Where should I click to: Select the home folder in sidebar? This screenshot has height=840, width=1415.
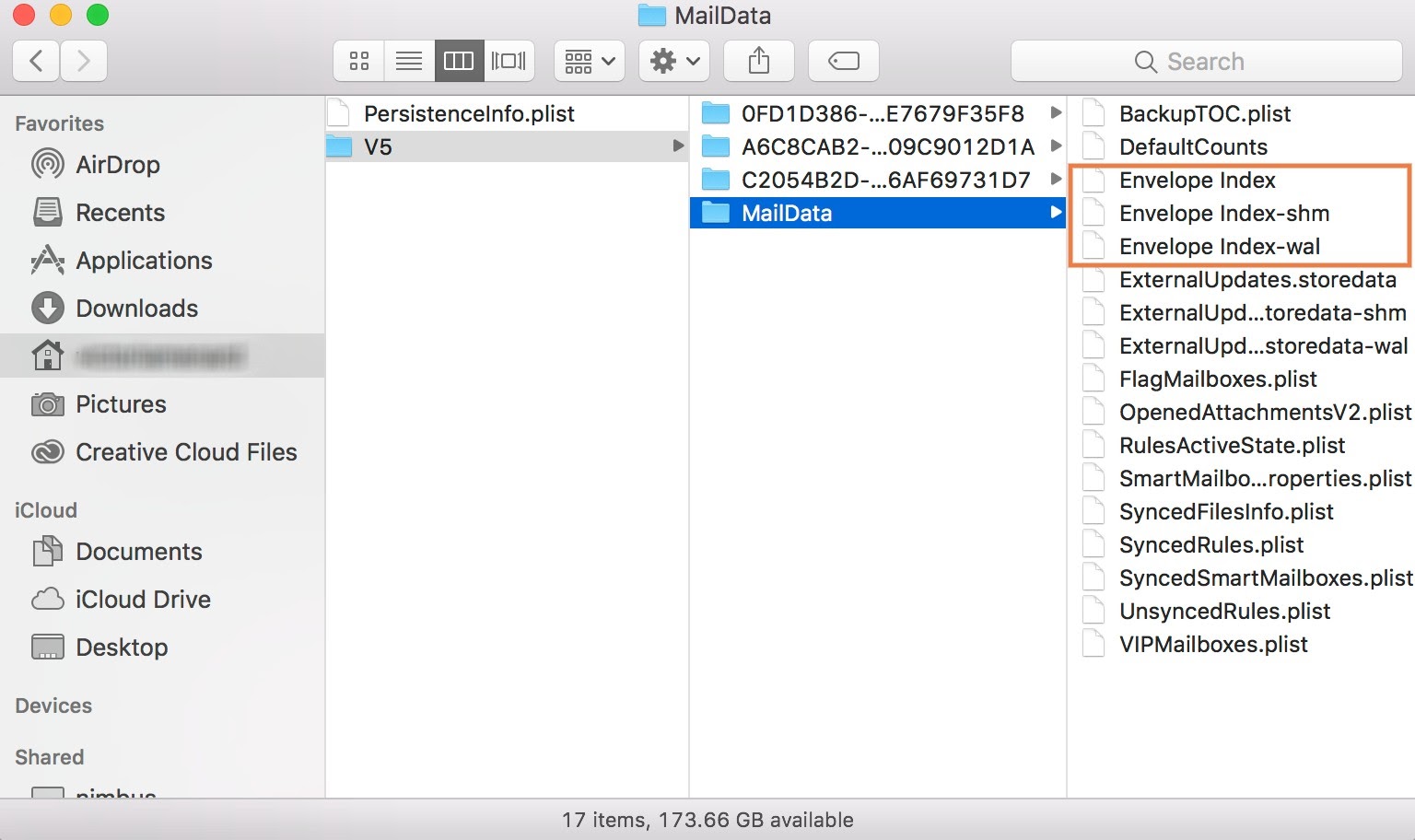click(162, 356)
